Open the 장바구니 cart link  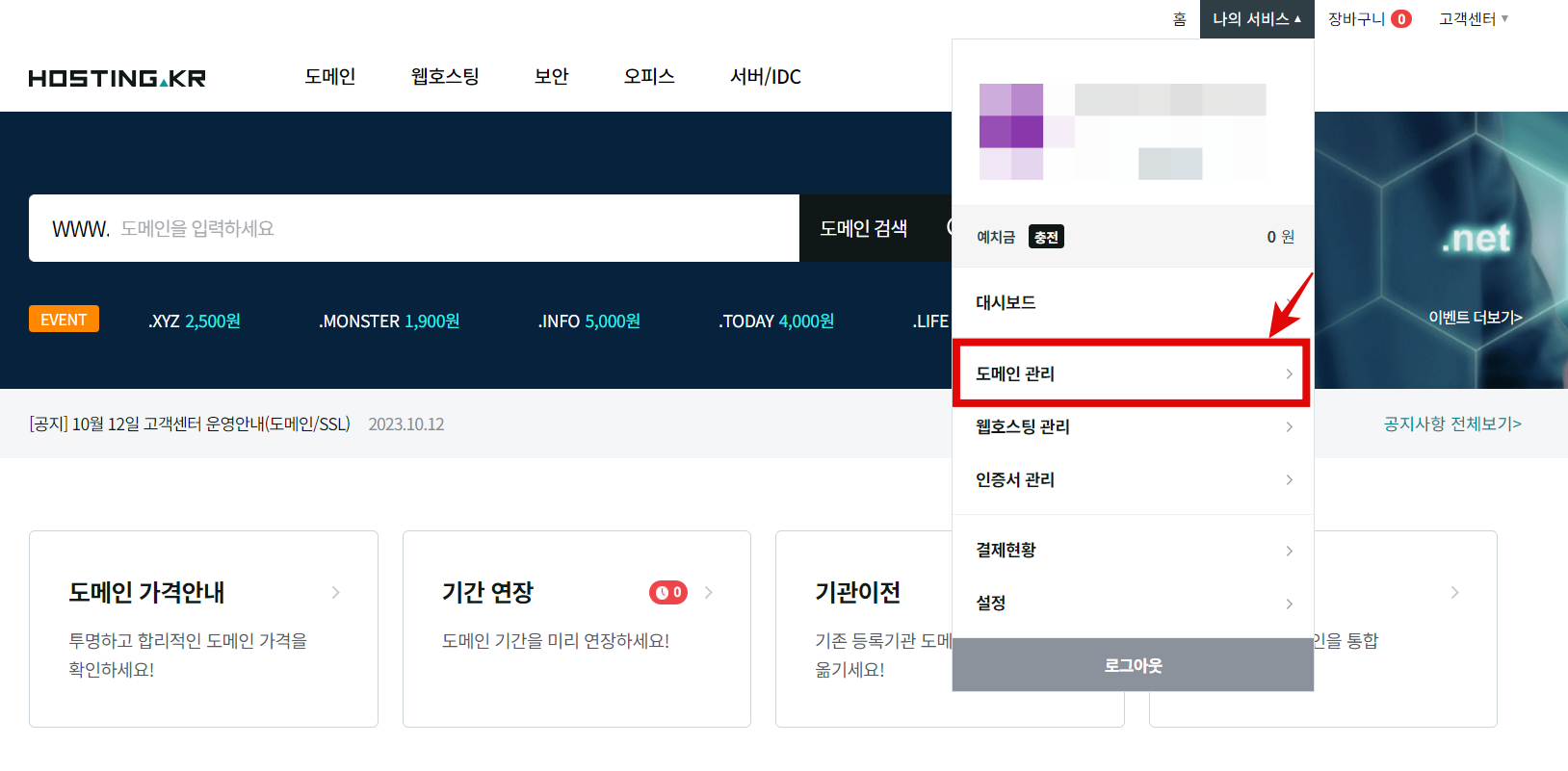click(1356, 19)
